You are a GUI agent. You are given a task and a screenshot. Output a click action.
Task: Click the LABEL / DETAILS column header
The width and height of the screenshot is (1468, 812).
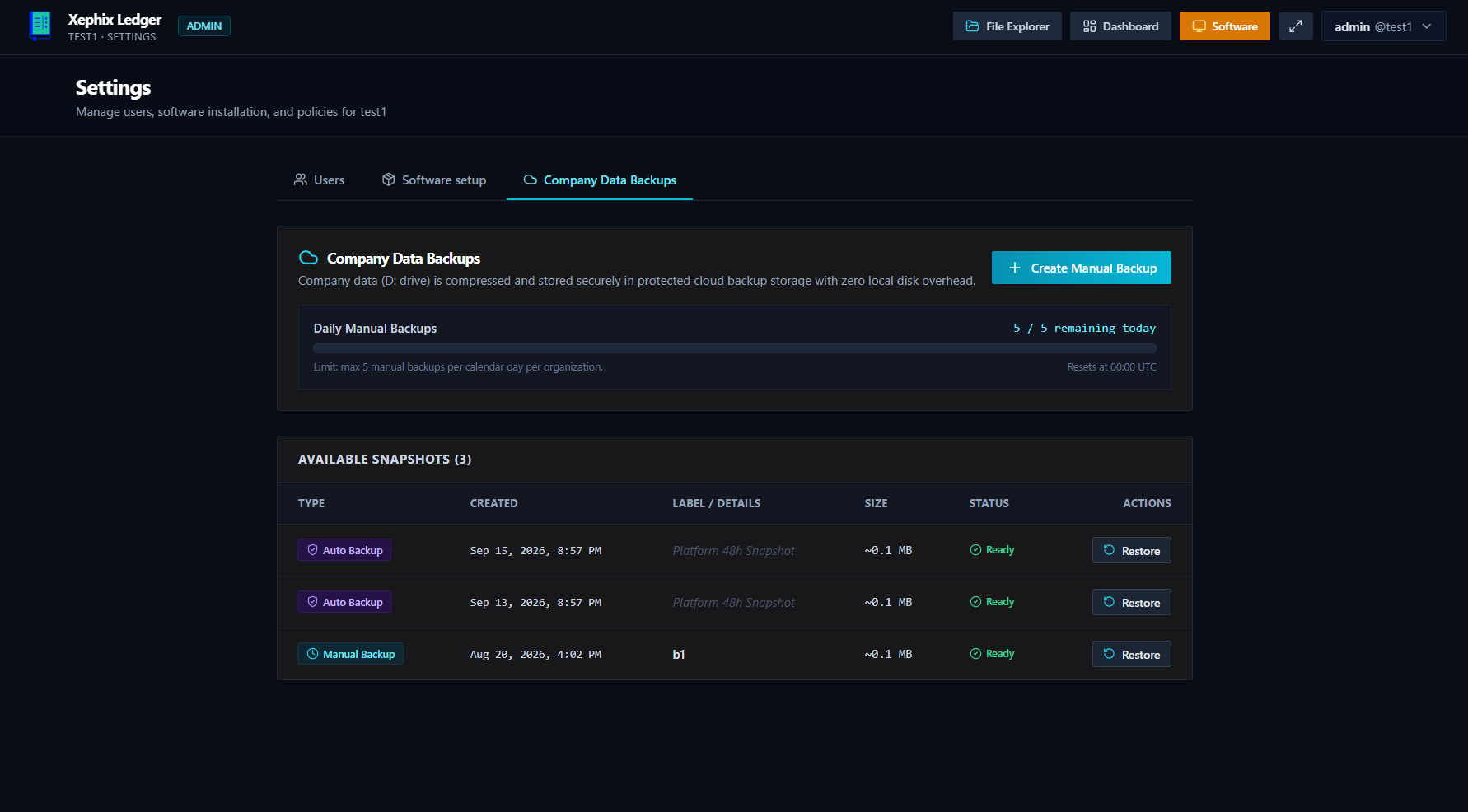tap(716, 503)
